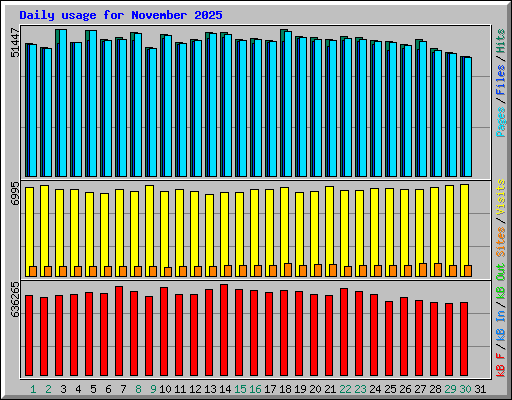The height and width of the screenshot is (400, 512).
Task: Click the red kB F bar for day 14
Action: [x=224, y=330]
